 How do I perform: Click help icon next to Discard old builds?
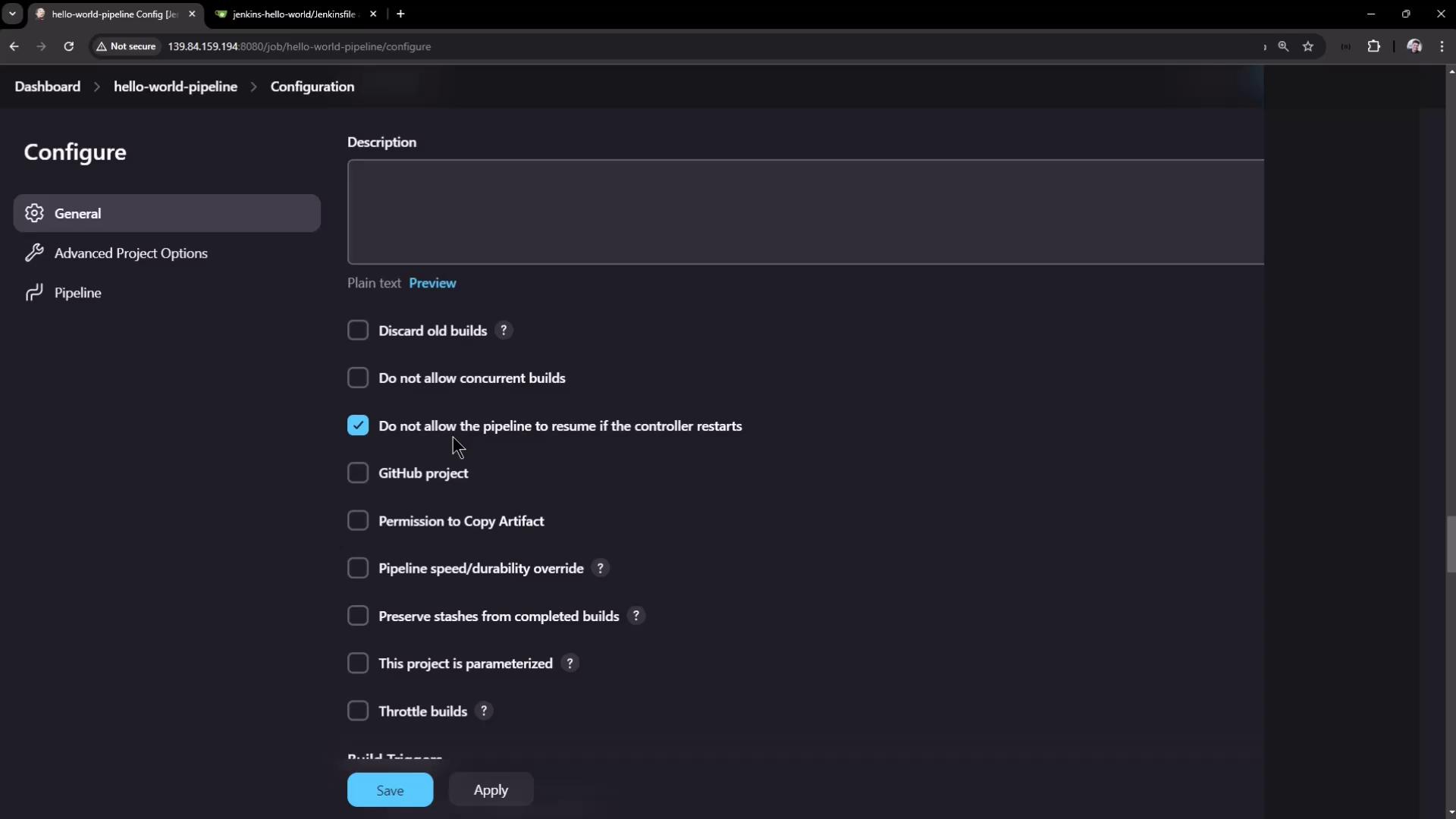(504, 331)
